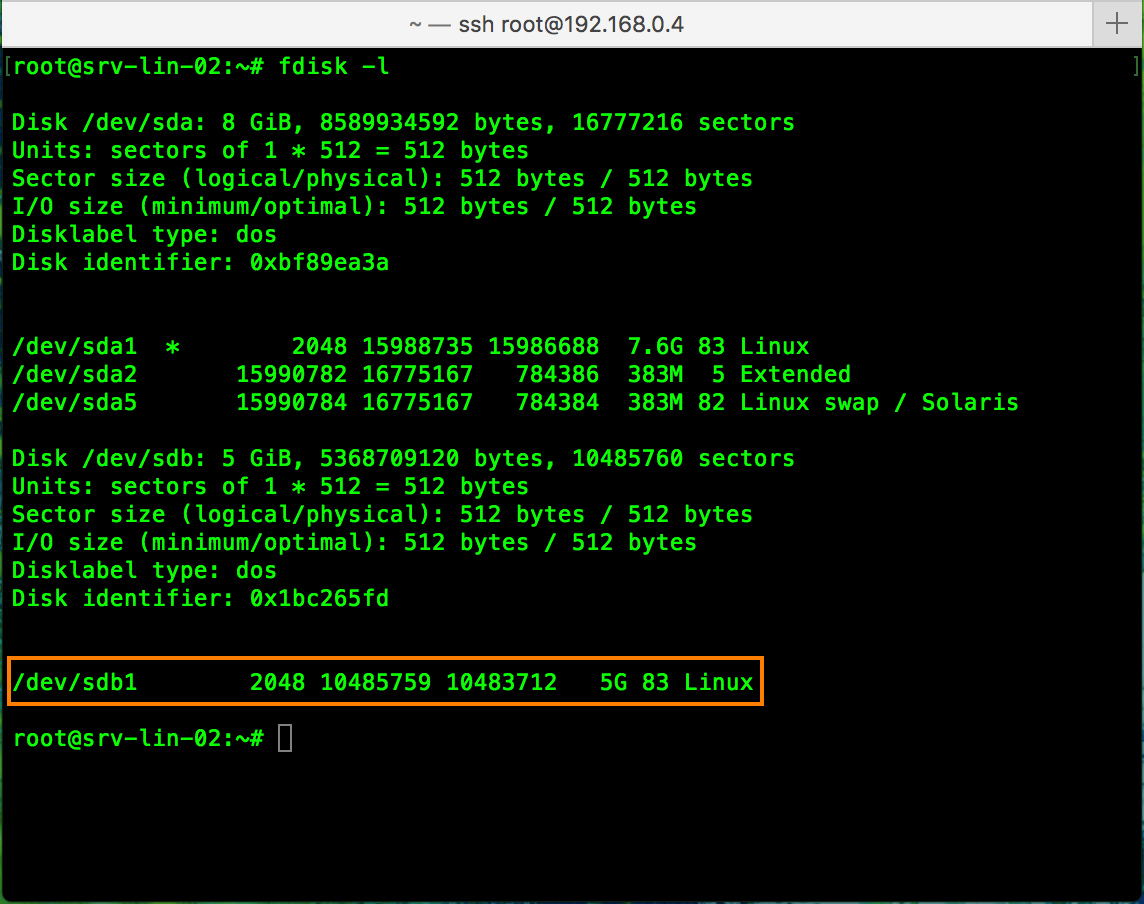Click the /dev/sda2 Extended partition line
This screenshot has height=904, width=1144.
[430, 374]
